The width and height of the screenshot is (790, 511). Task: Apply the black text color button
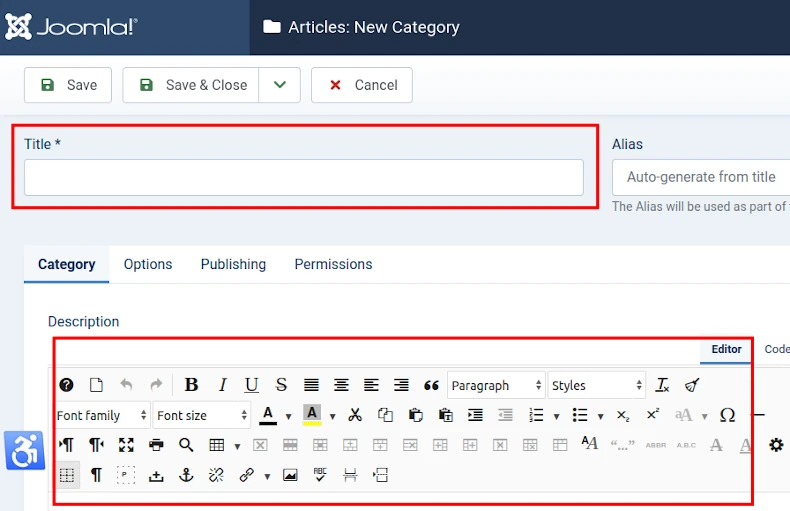pyautogui.click(x=268, y=415)
